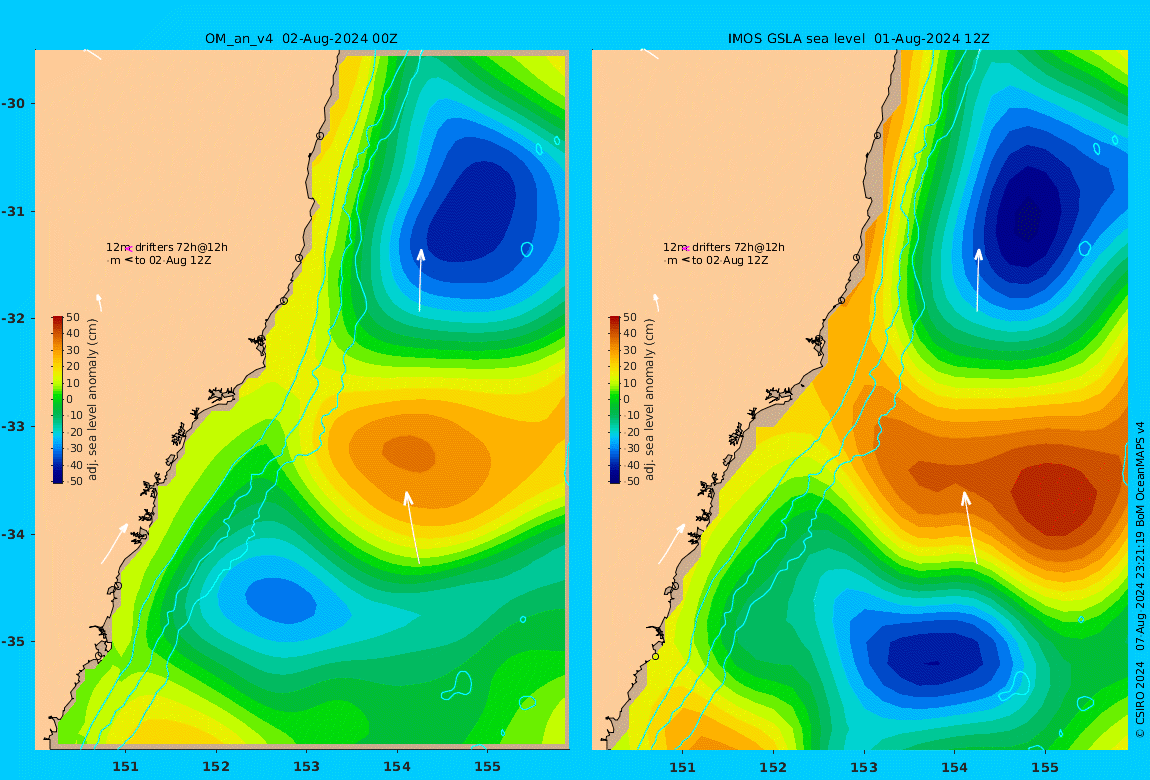This screenshot has height=780, width=1150.
Task: Click the magenta drifter marker in right legend
Action: pyautogui.click(x=686, y=249)
